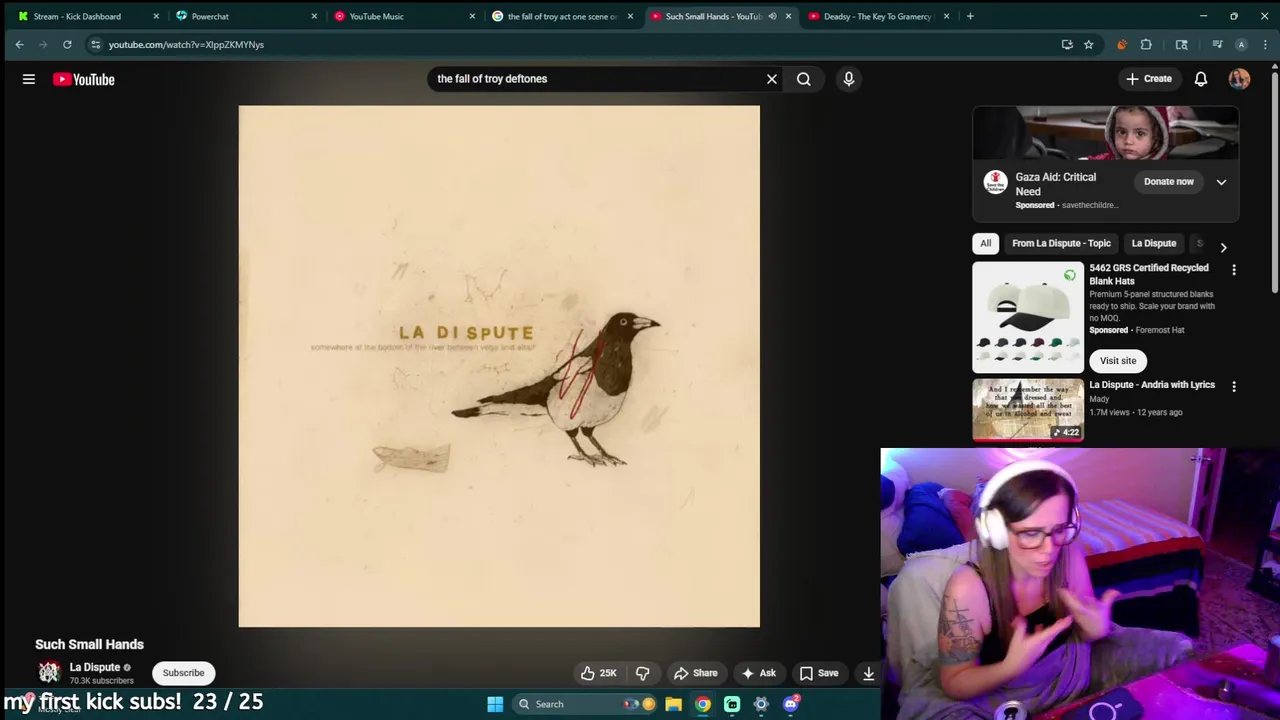The height and width of the screenshot is (720, 1280).
Task: Select the All filter chip
Action: [985, 243]
